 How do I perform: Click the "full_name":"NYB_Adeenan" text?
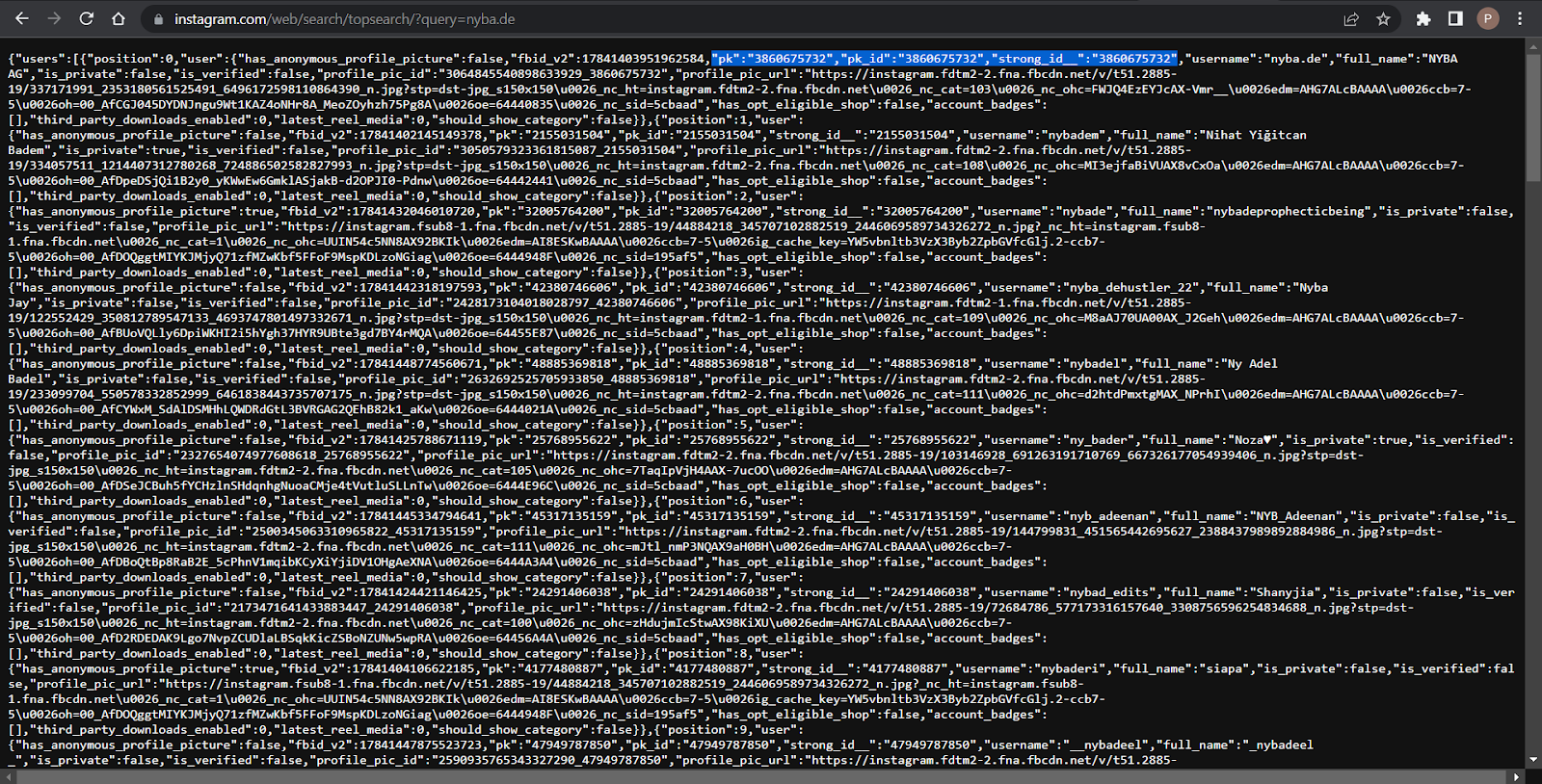point(1251,516)
